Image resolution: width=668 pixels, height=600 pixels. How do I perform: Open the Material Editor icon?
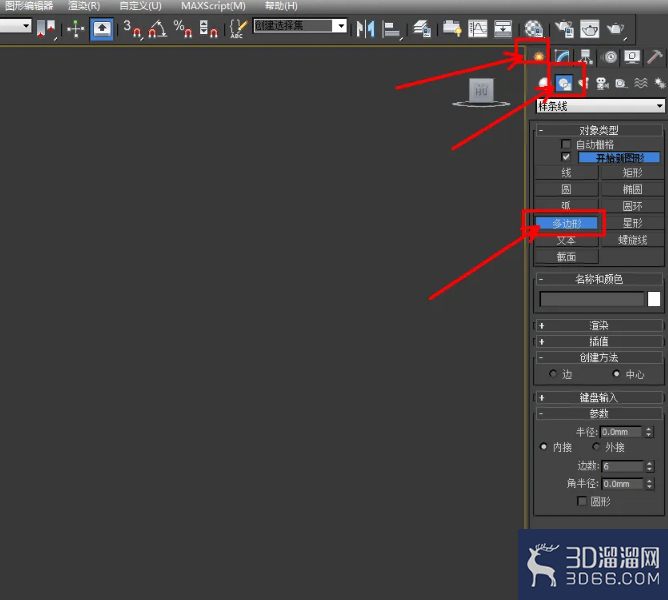coord(533,29)
